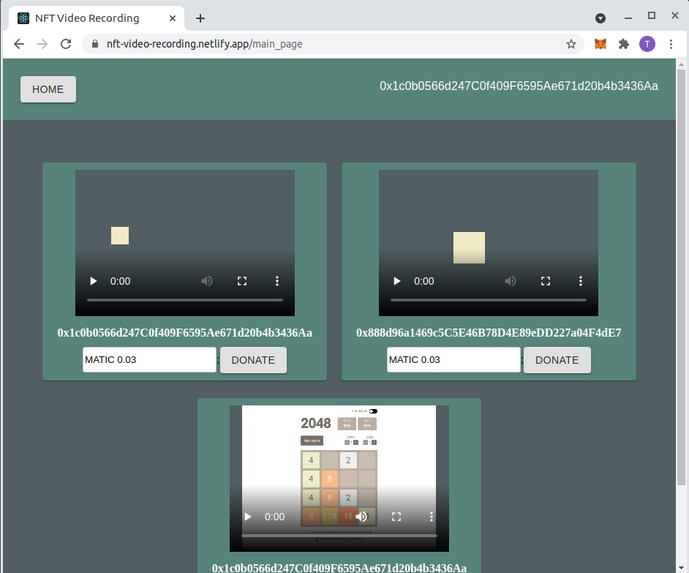Click the HOME button
689x573 pixels.
(x=48, y=89)
